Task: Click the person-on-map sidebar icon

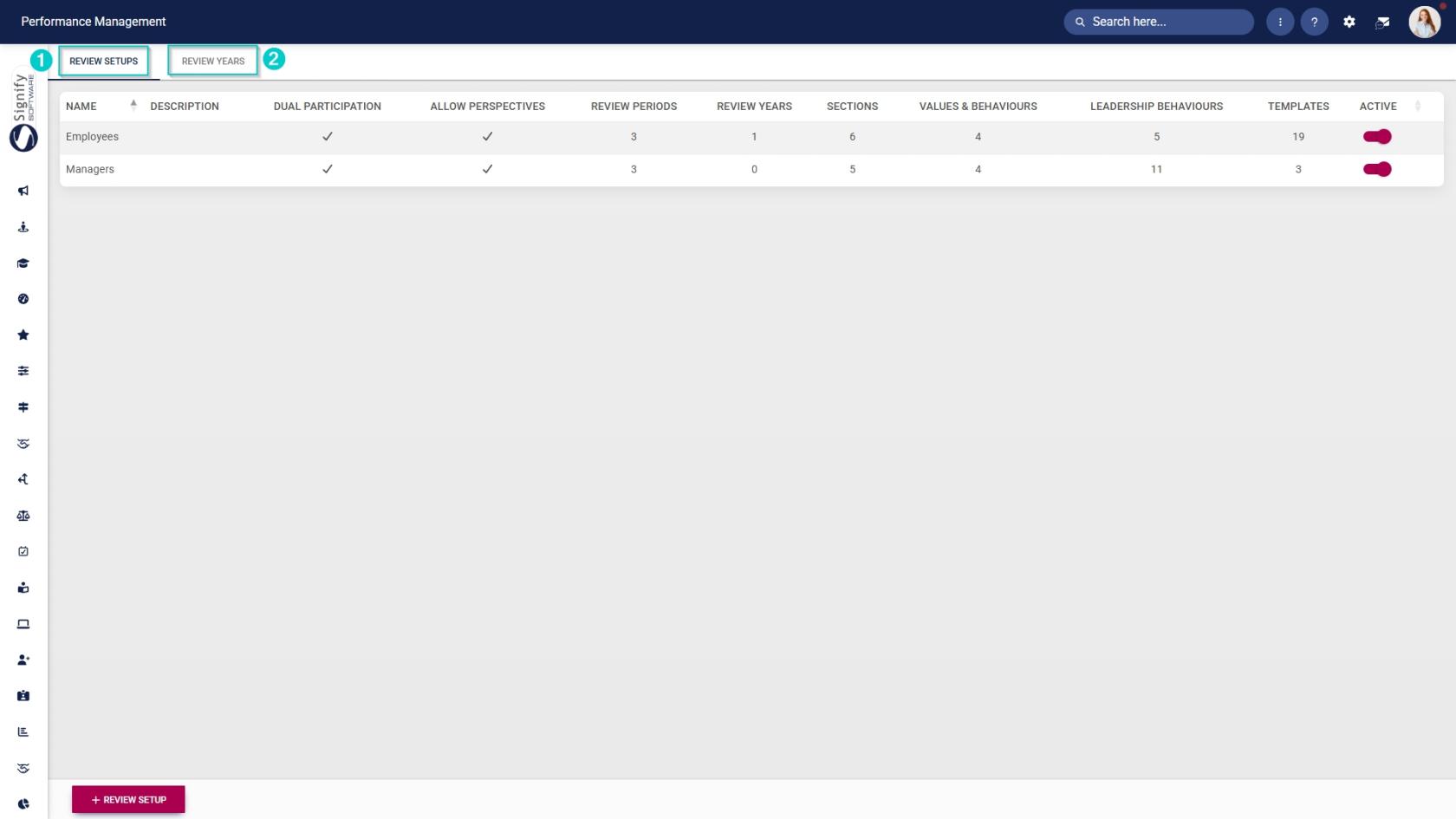Action: [23, 227]
